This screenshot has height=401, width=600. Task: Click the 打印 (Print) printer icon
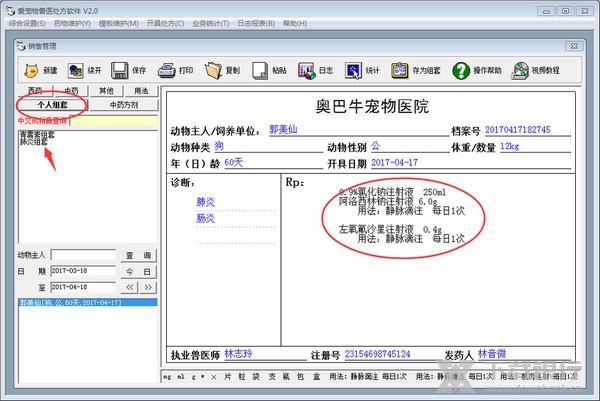(x=167, y=71)
